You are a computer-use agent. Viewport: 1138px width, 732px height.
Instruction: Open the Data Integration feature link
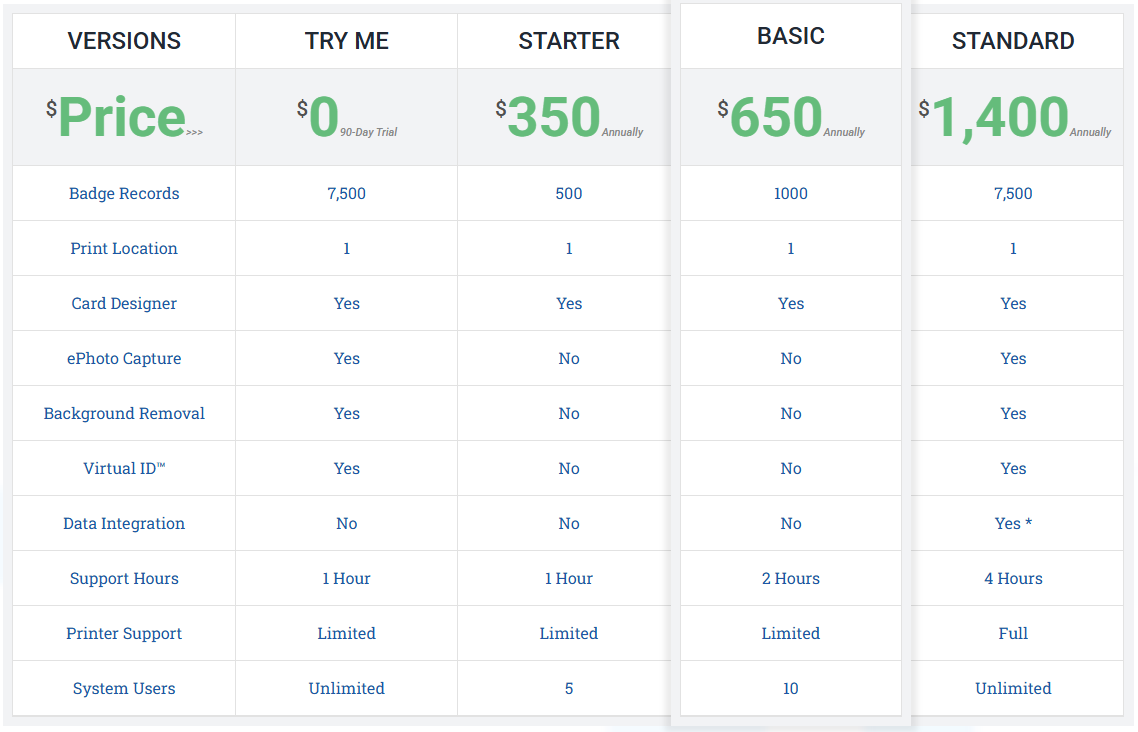(124, 524)
